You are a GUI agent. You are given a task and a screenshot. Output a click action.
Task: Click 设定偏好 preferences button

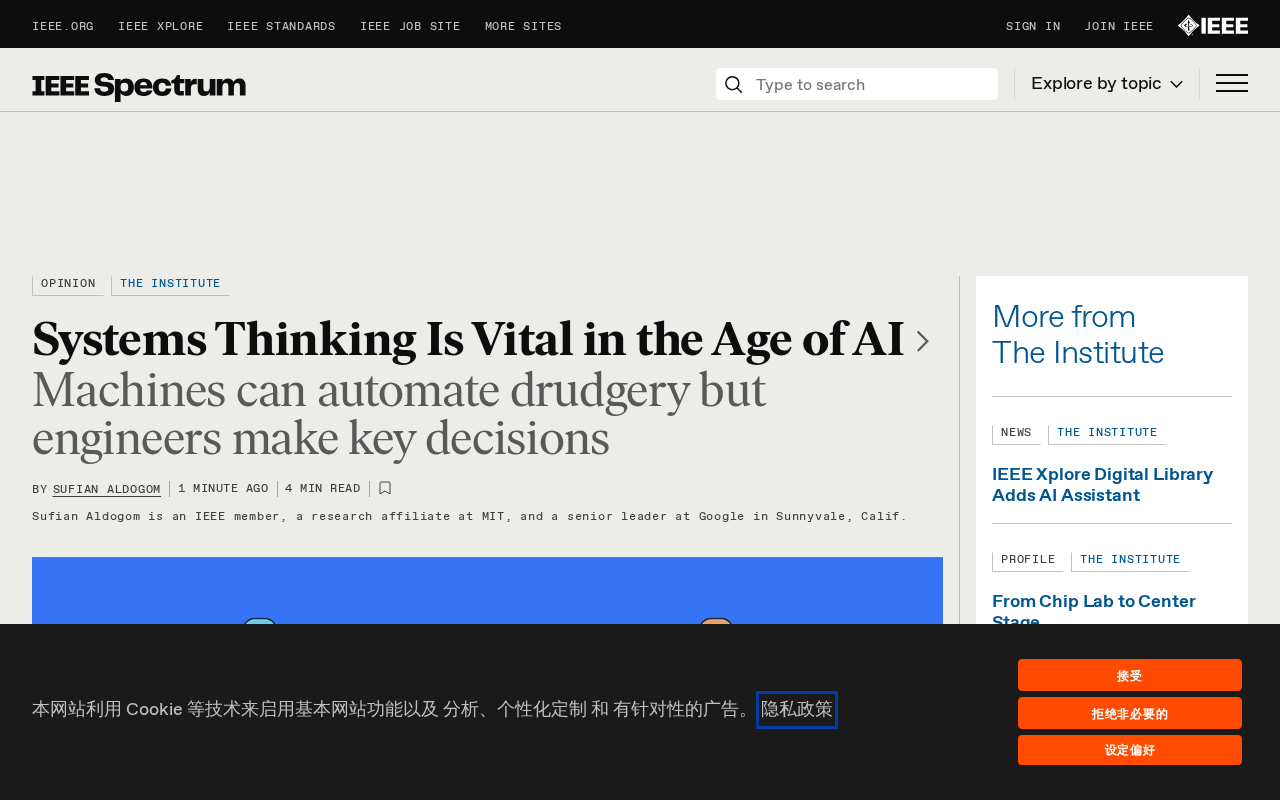point(1130,750)
